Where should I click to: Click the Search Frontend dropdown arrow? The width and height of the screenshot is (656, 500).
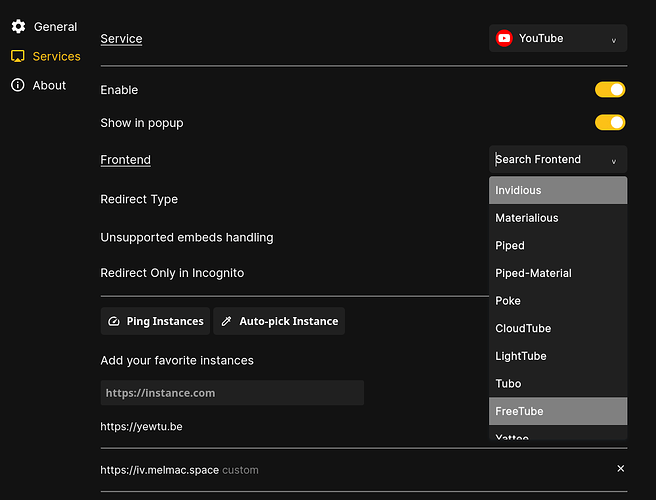pyautogui.click(x=614, y=162)
